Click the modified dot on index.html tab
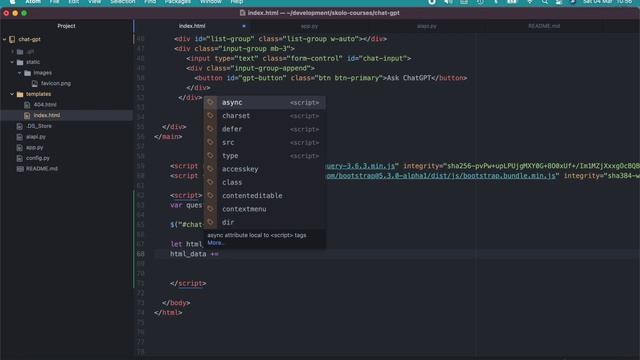The height and width of the screenshot is (360, 640). pyautogui.click(x=244, y=26)
